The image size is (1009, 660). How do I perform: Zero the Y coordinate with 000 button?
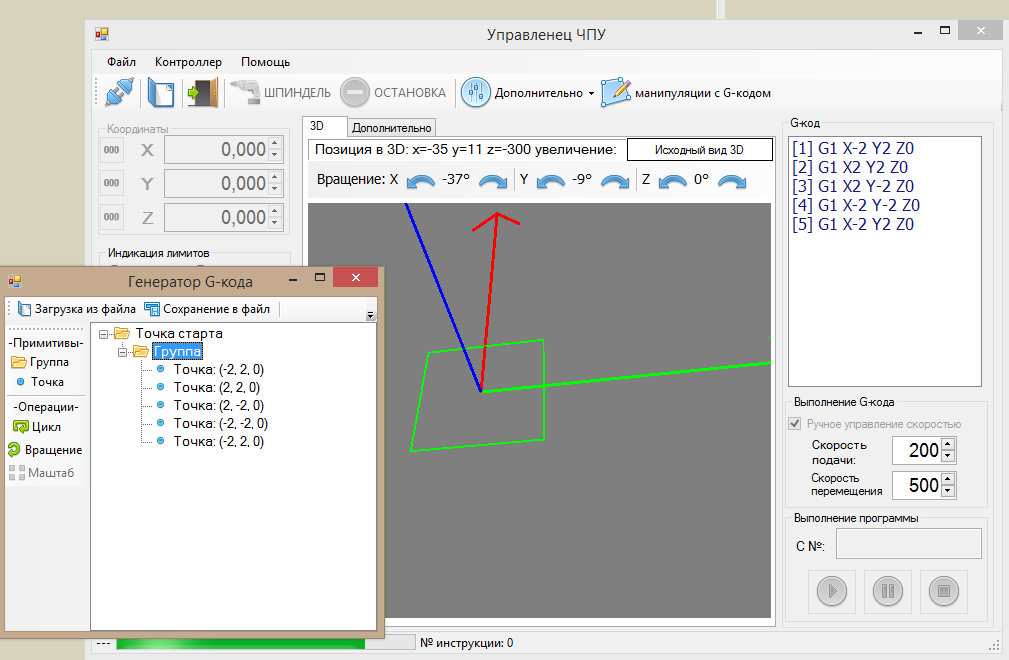(x=111, y=183)
